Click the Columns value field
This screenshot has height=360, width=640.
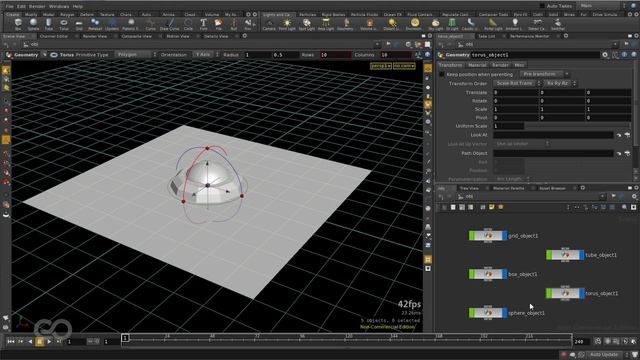coord(396,55)
